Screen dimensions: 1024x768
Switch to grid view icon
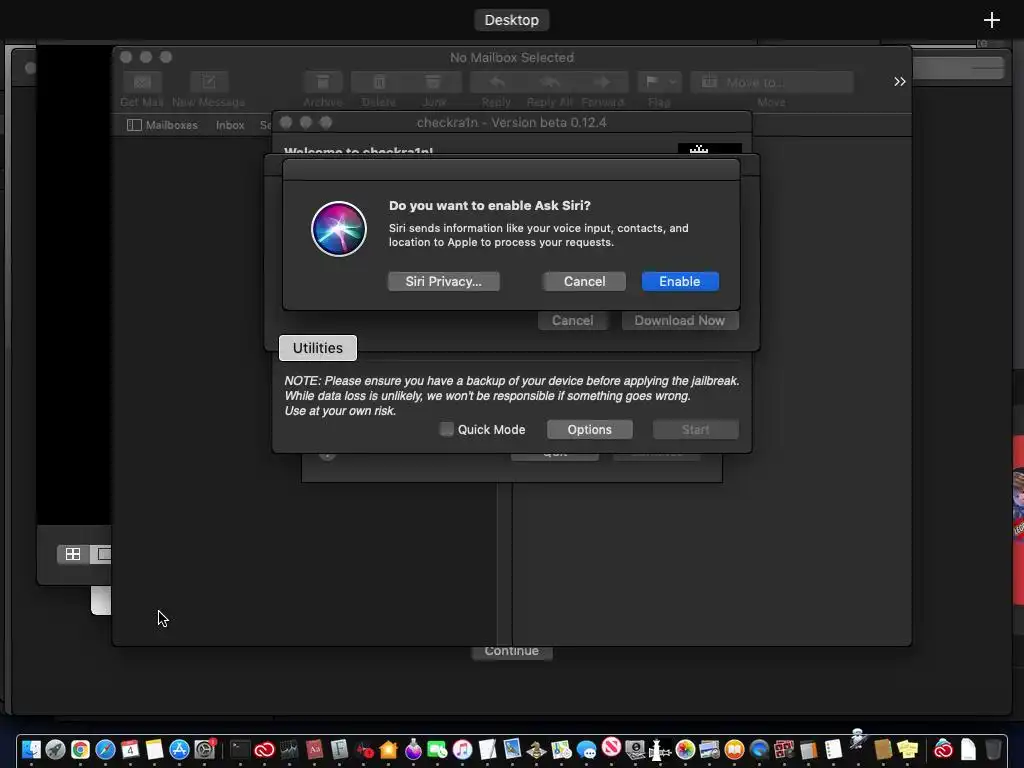pyautogui.click(x=73, y=554)
